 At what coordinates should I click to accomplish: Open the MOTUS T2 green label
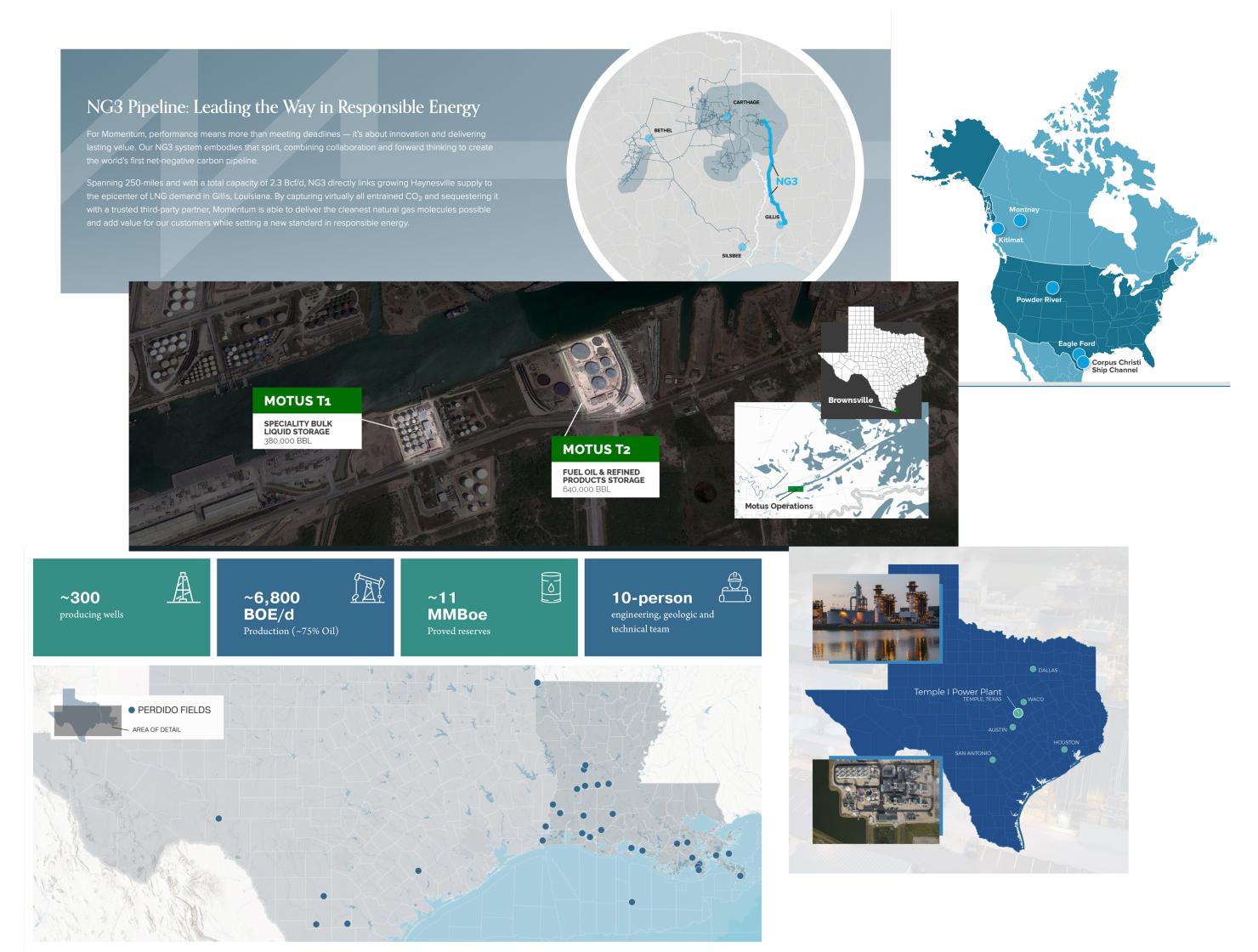[604, 449]
